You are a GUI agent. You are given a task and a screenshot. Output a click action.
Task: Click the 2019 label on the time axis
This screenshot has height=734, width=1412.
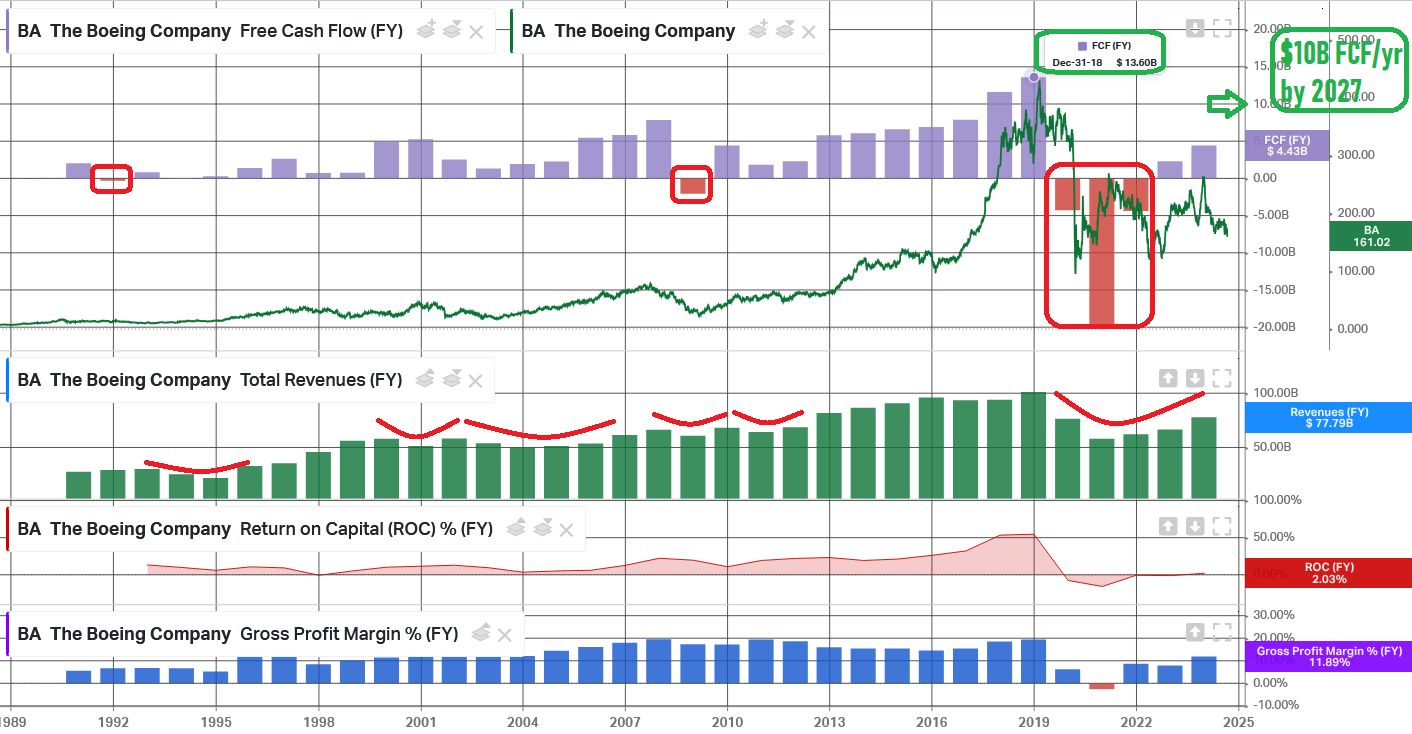[x=1034, y=720]
